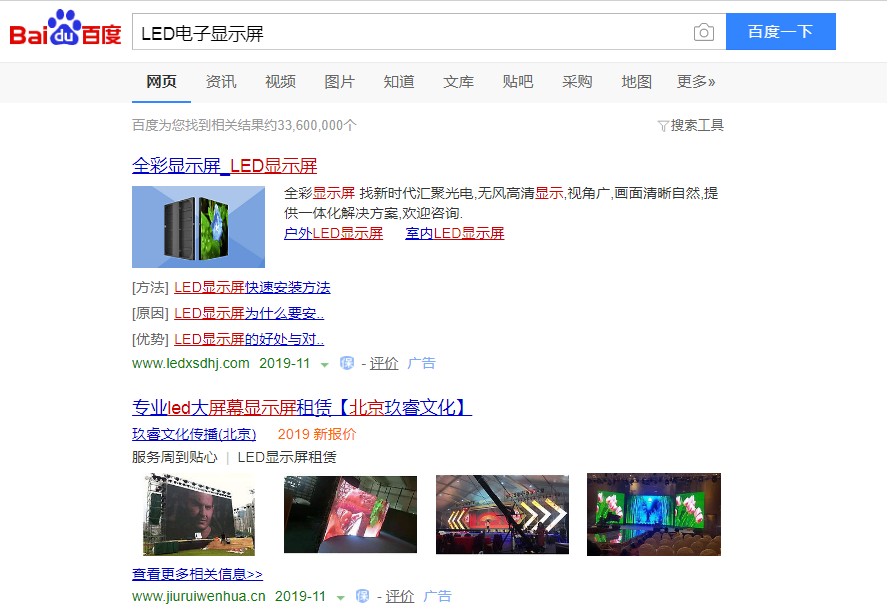The height and width of the screenshot is (616, 887).
Task: Click the 保 shield icon beside www.jiuruiwenhua.cn
Action: pos(363,596)
